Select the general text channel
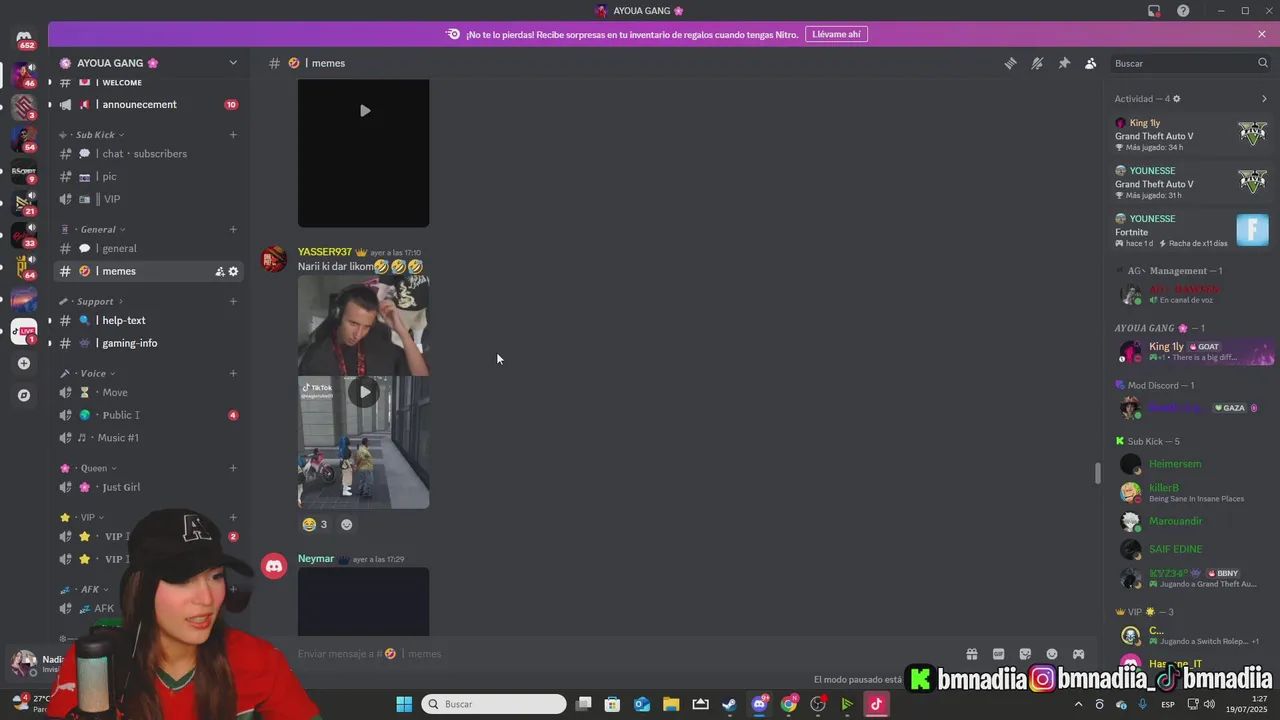 (148, 249)
